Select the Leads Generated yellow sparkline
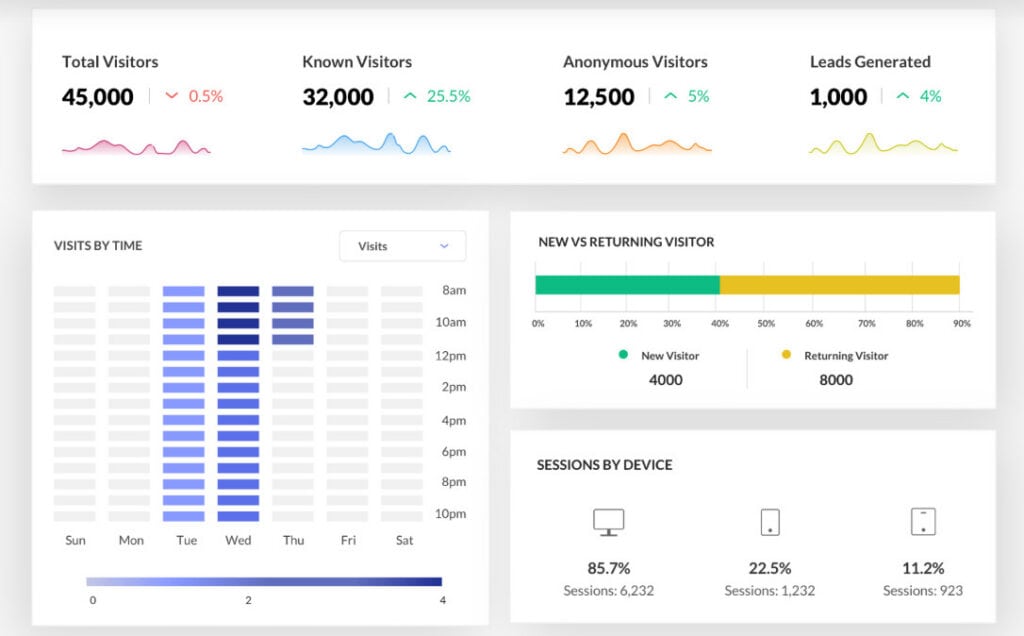1024x636 pixels. coord(883,145)
